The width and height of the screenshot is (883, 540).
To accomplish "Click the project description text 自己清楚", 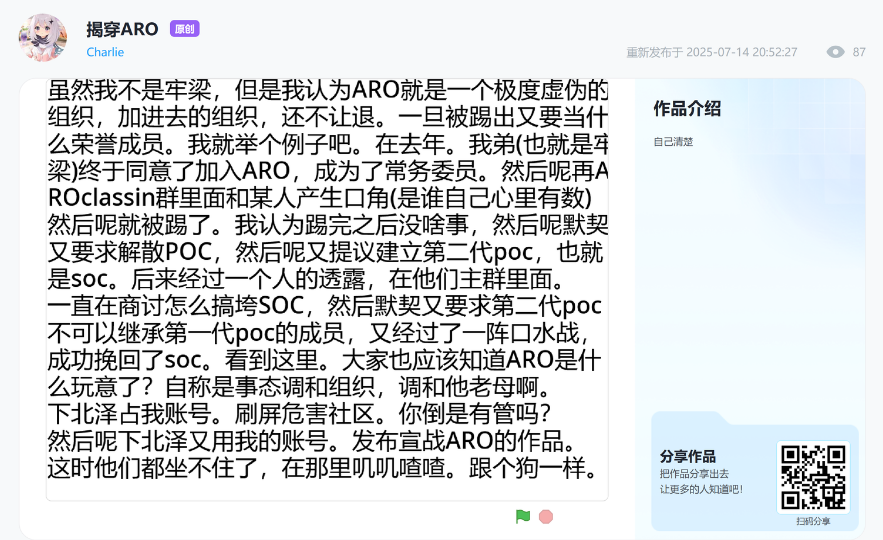I will click(673, 142).
